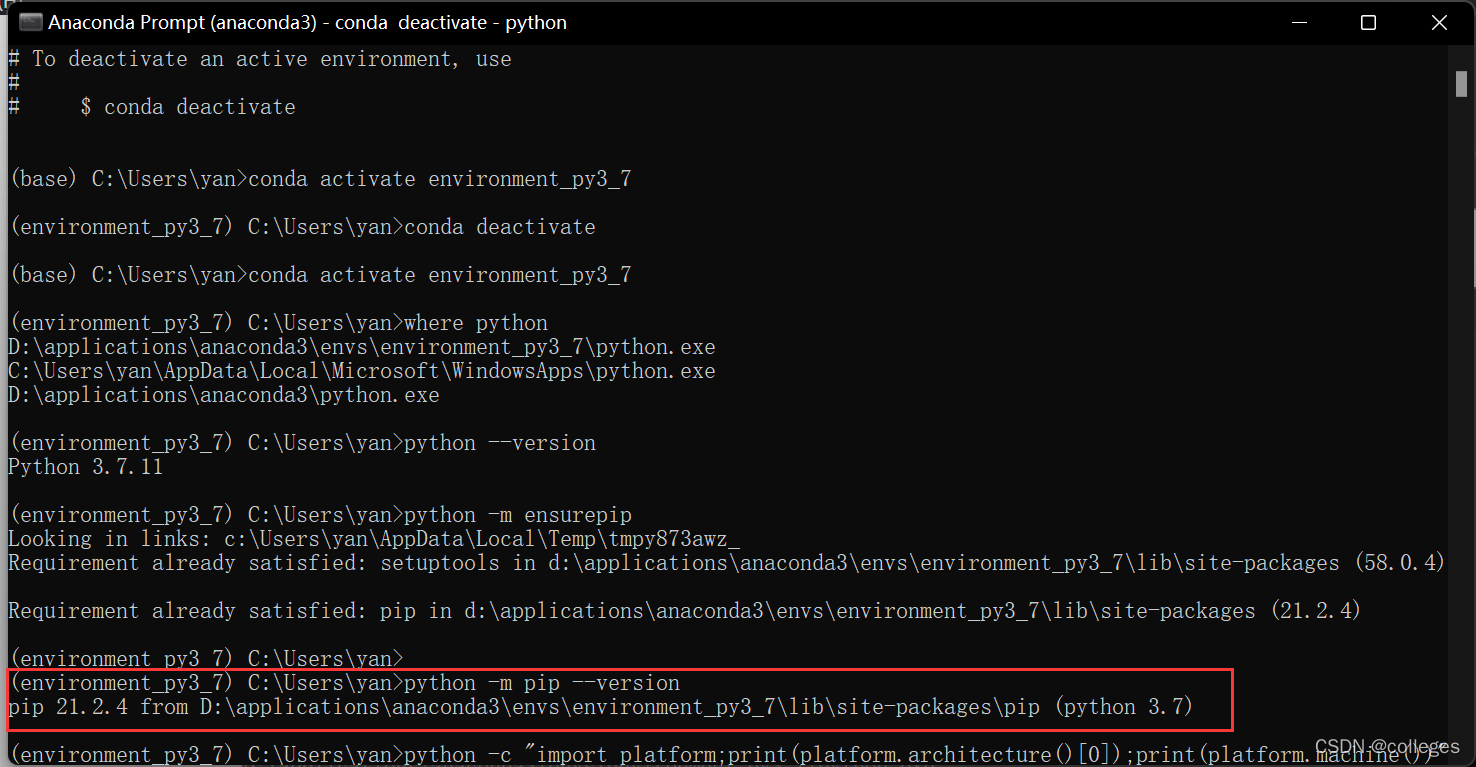The width and height of the screenshot is (1476, 767).
Task: Click the pip requirement already satisfied line
Action: [x=685, y=611]
